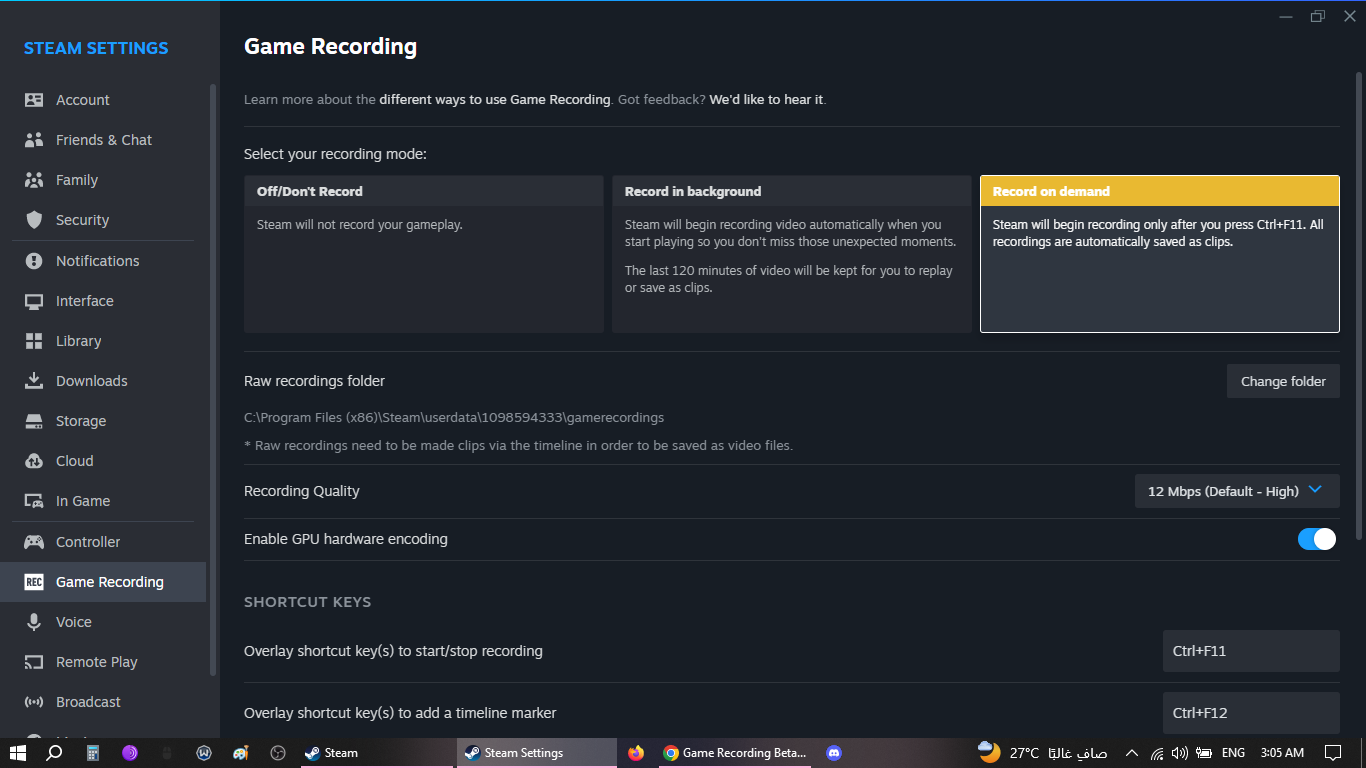Click the Change folder button
Screen dimensions: 1366x768
pos(1283,381)
